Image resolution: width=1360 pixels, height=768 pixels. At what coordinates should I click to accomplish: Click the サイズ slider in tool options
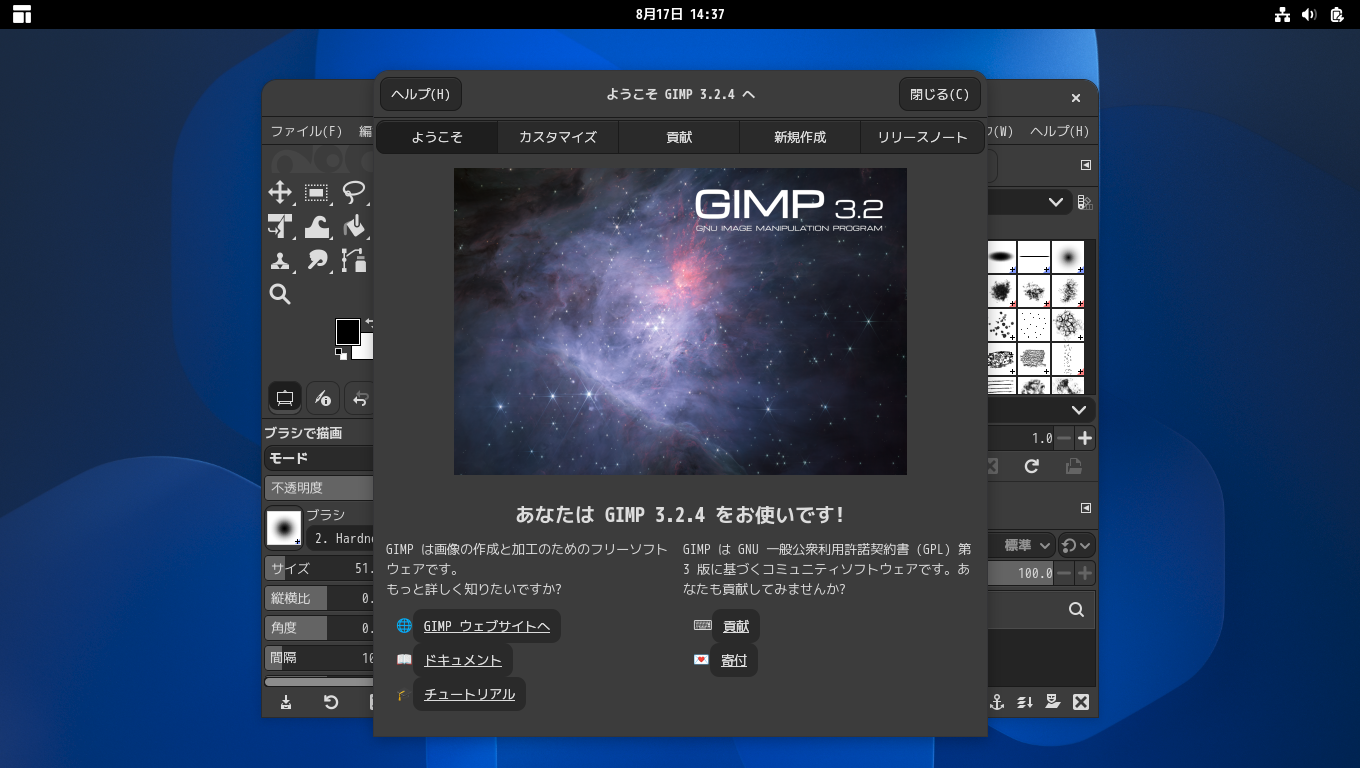pyautogui.click(x=318, y=568)
